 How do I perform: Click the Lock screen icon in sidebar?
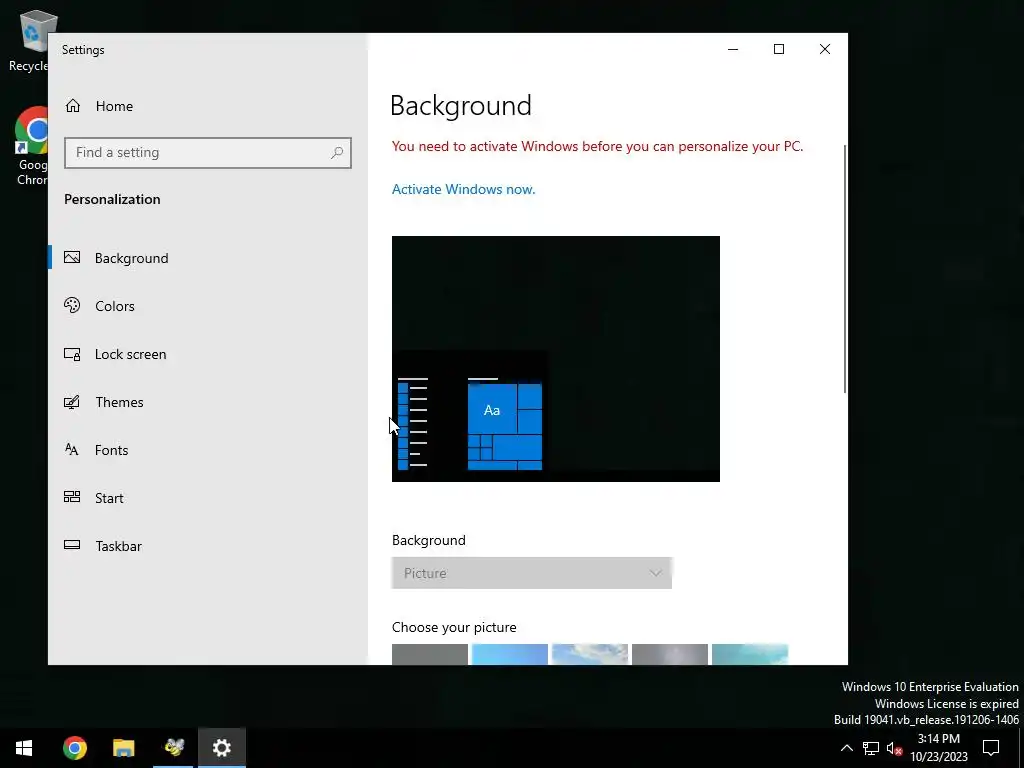tap(72, 354)
